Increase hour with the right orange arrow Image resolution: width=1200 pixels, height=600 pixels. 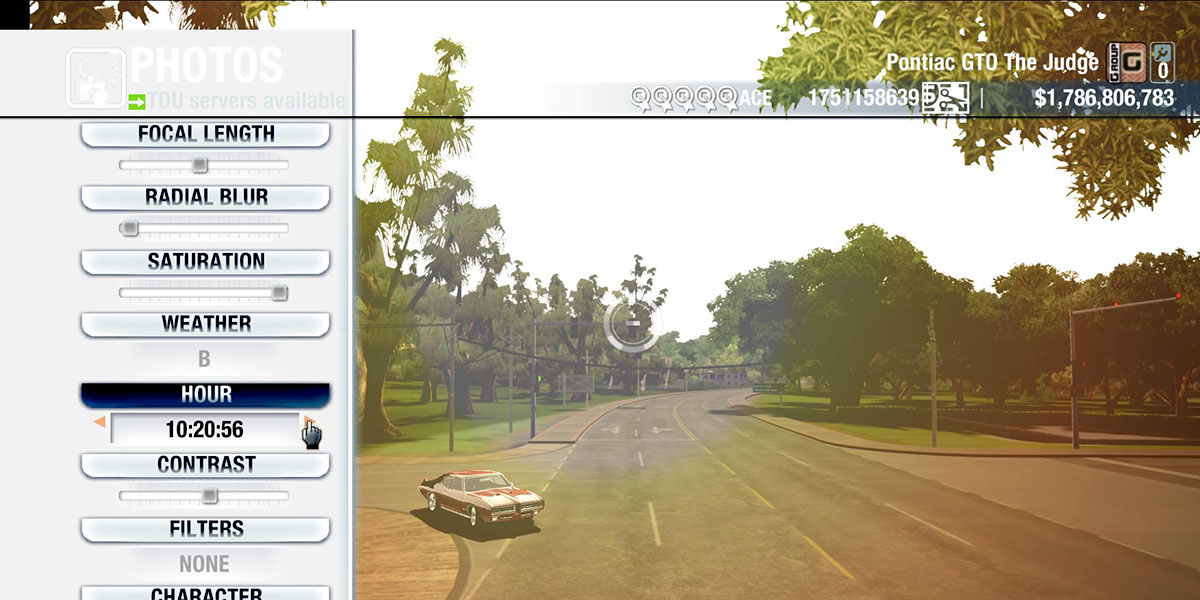pyautogui.click(x=308, y=423)
